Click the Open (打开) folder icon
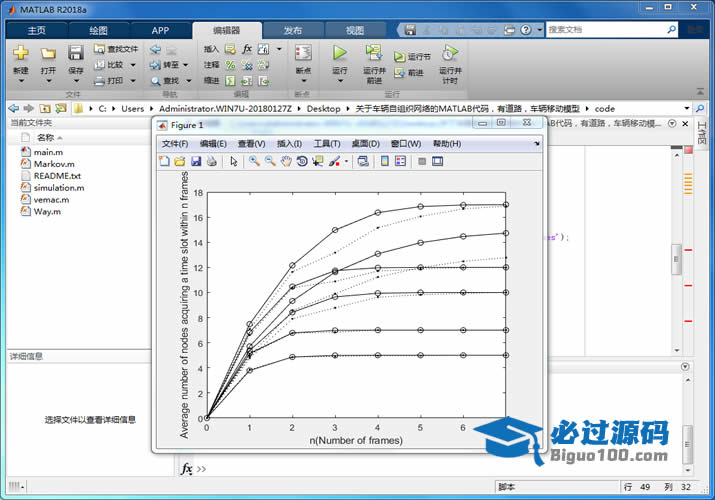The width and height of the screenshot is (715, 500). pyautogui.click(x=48, y=53)
